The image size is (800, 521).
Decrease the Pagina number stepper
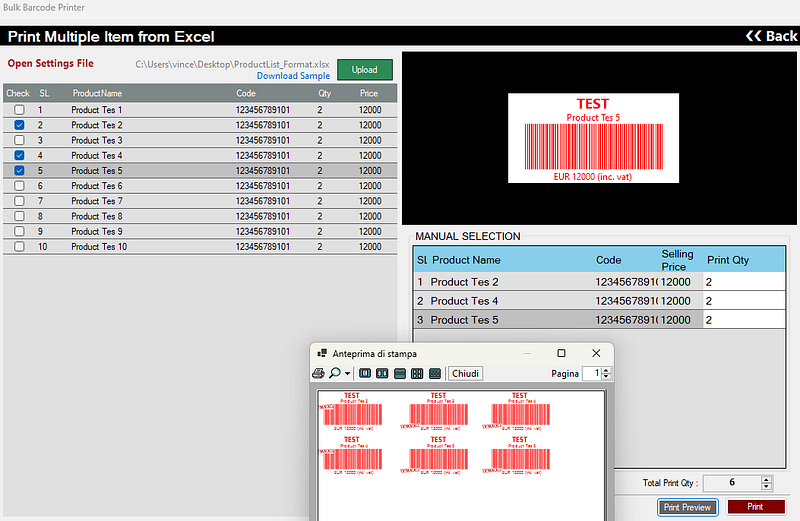point(606,377)
